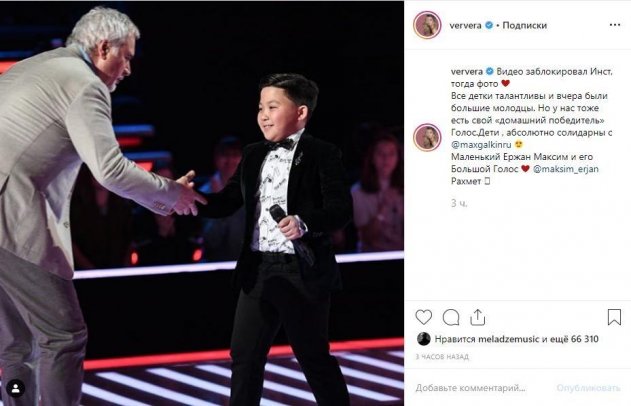Open ververa username in caption
631x406 pixels.
(467, 72)
